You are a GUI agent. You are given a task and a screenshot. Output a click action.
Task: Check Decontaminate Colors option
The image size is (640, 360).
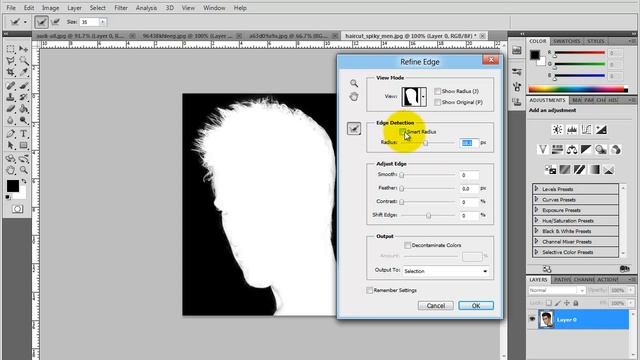[407, 245]
